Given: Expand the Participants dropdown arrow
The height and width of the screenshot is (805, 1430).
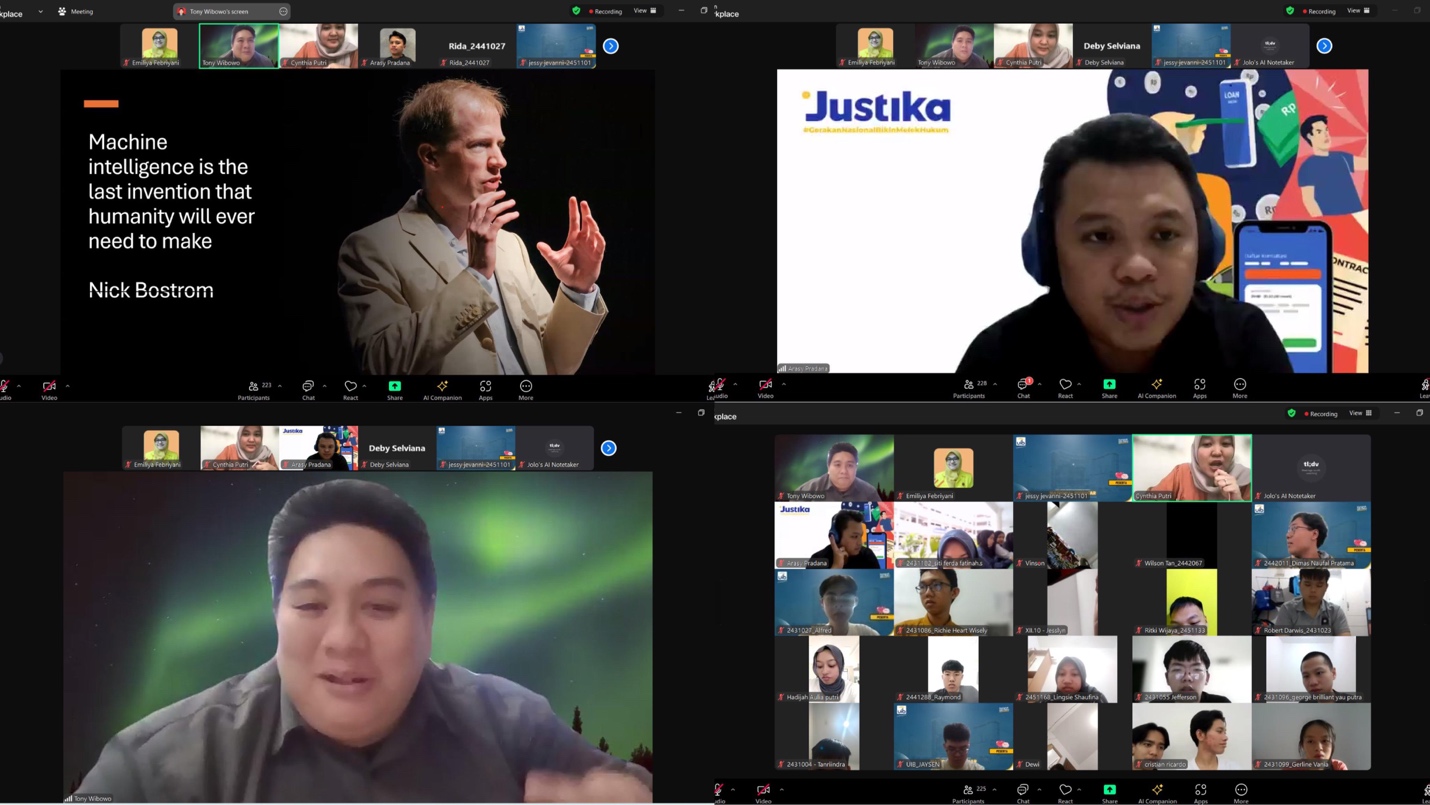Looking at the screenshot, I should (994, 383).
